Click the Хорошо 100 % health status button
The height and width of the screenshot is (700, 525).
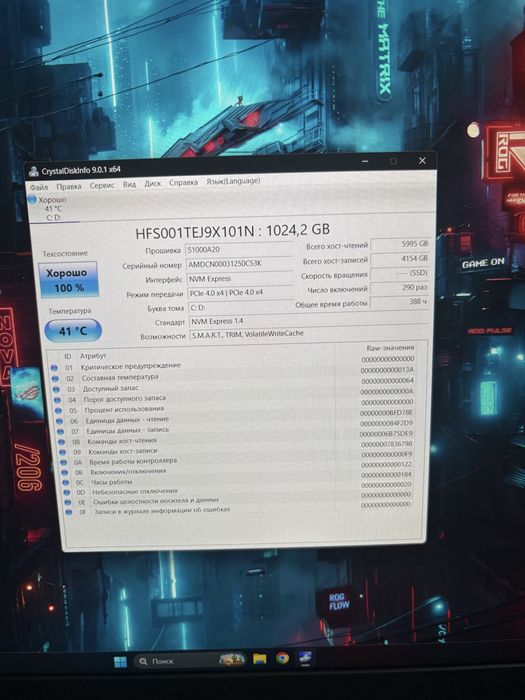[68, 280]
